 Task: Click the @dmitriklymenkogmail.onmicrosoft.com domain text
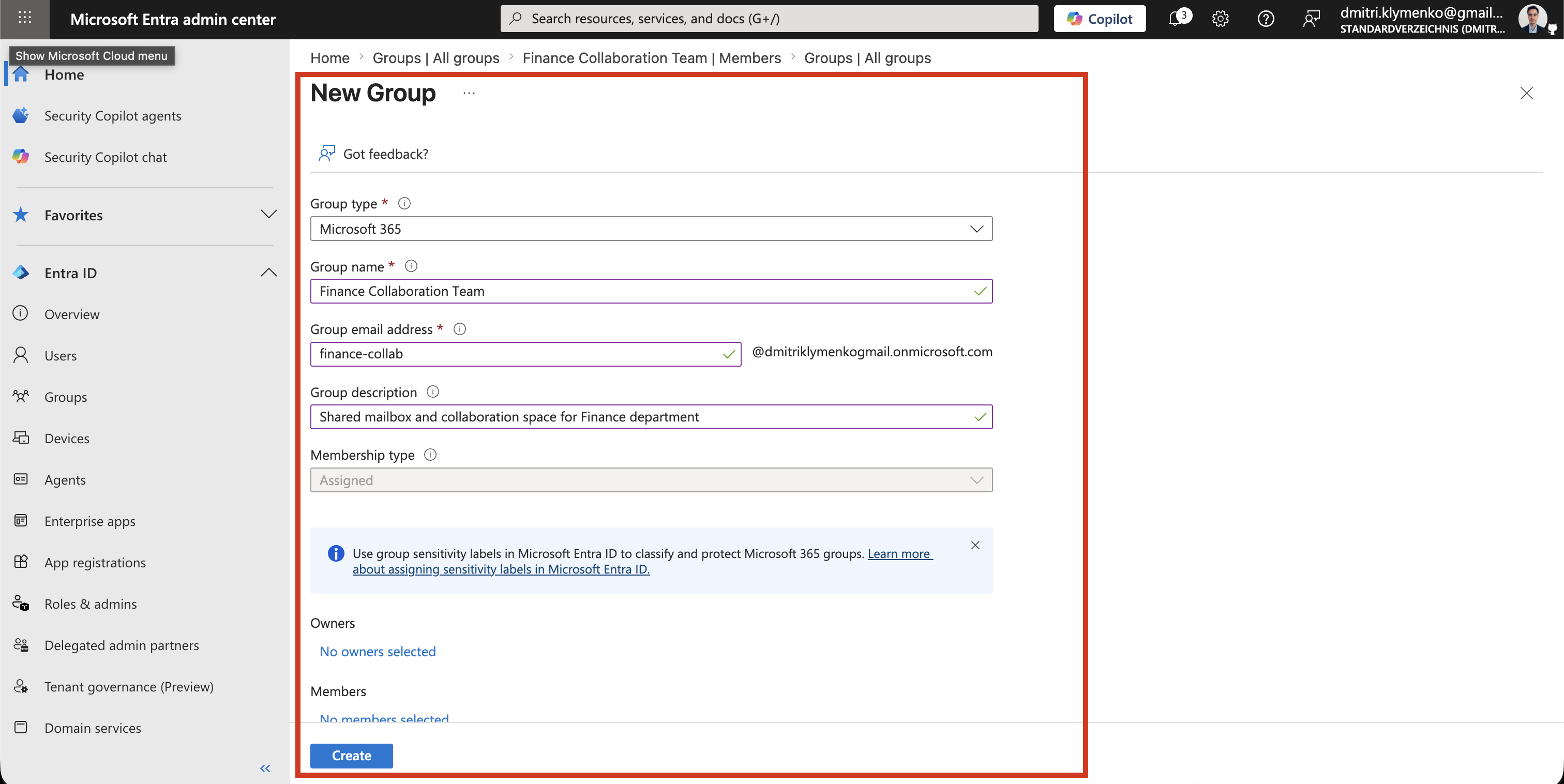pos(872,352)
